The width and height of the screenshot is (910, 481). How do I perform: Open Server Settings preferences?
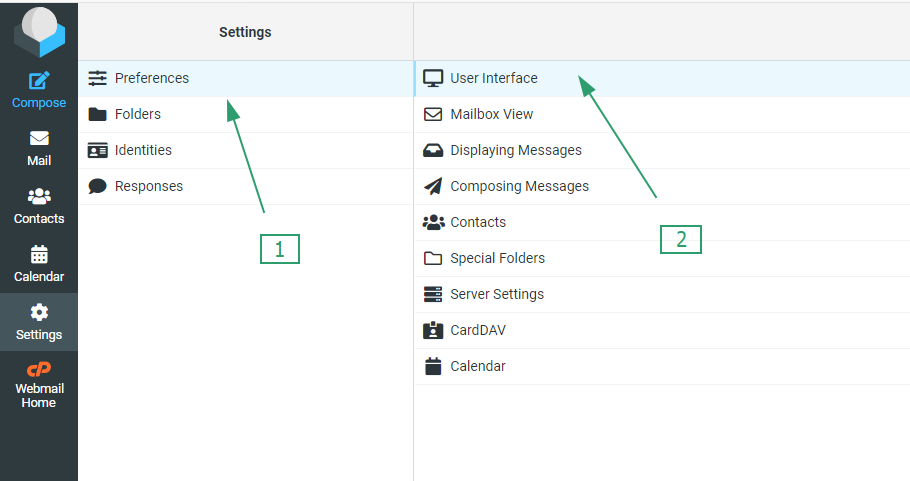pos(496,294)
